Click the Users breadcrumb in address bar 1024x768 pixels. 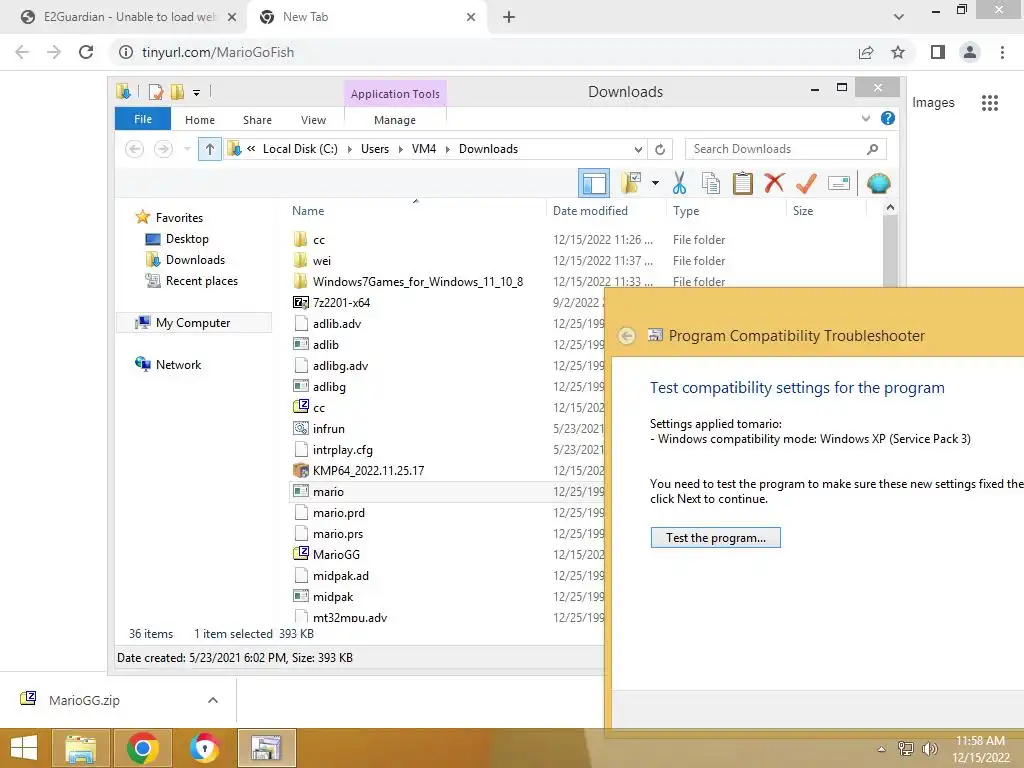pyautogui.click(x=375, y=149)
